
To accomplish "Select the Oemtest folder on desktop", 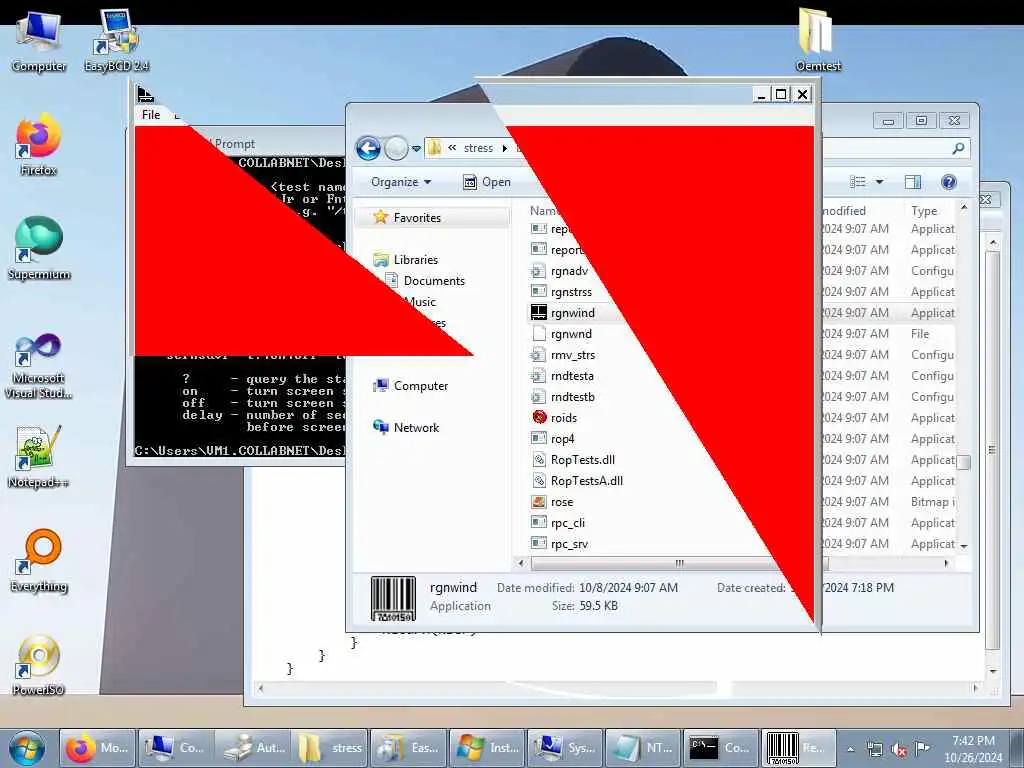I will [818, 40].
